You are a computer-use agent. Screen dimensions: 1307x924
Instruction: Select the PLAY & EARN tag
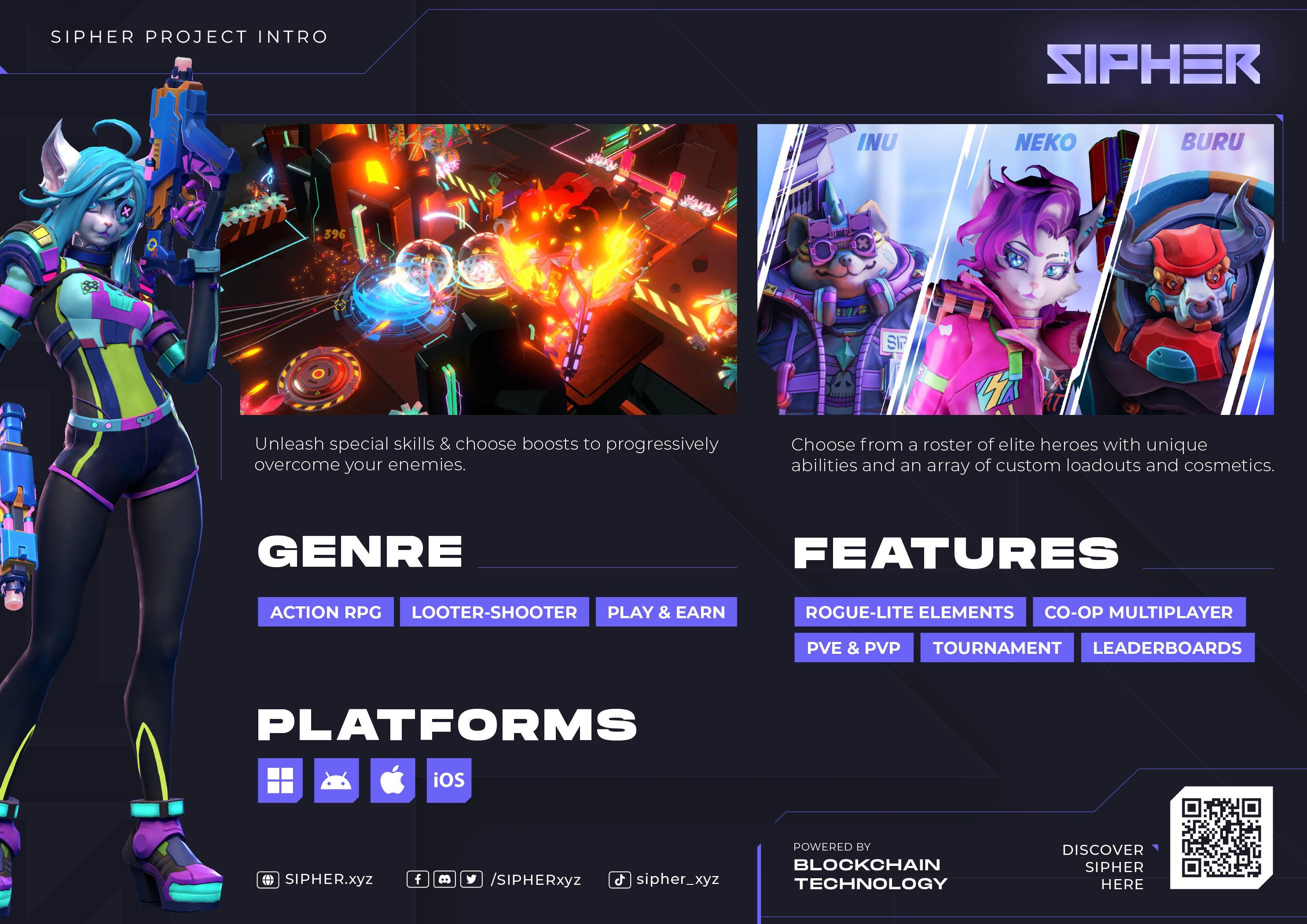coord(666,612)
